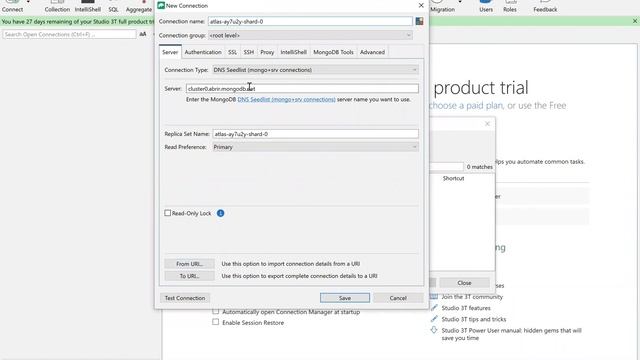The height and width of the screenshot is (360, 640).
Task: Open Studio 3T Power User manual link
Action: point(511,334)
